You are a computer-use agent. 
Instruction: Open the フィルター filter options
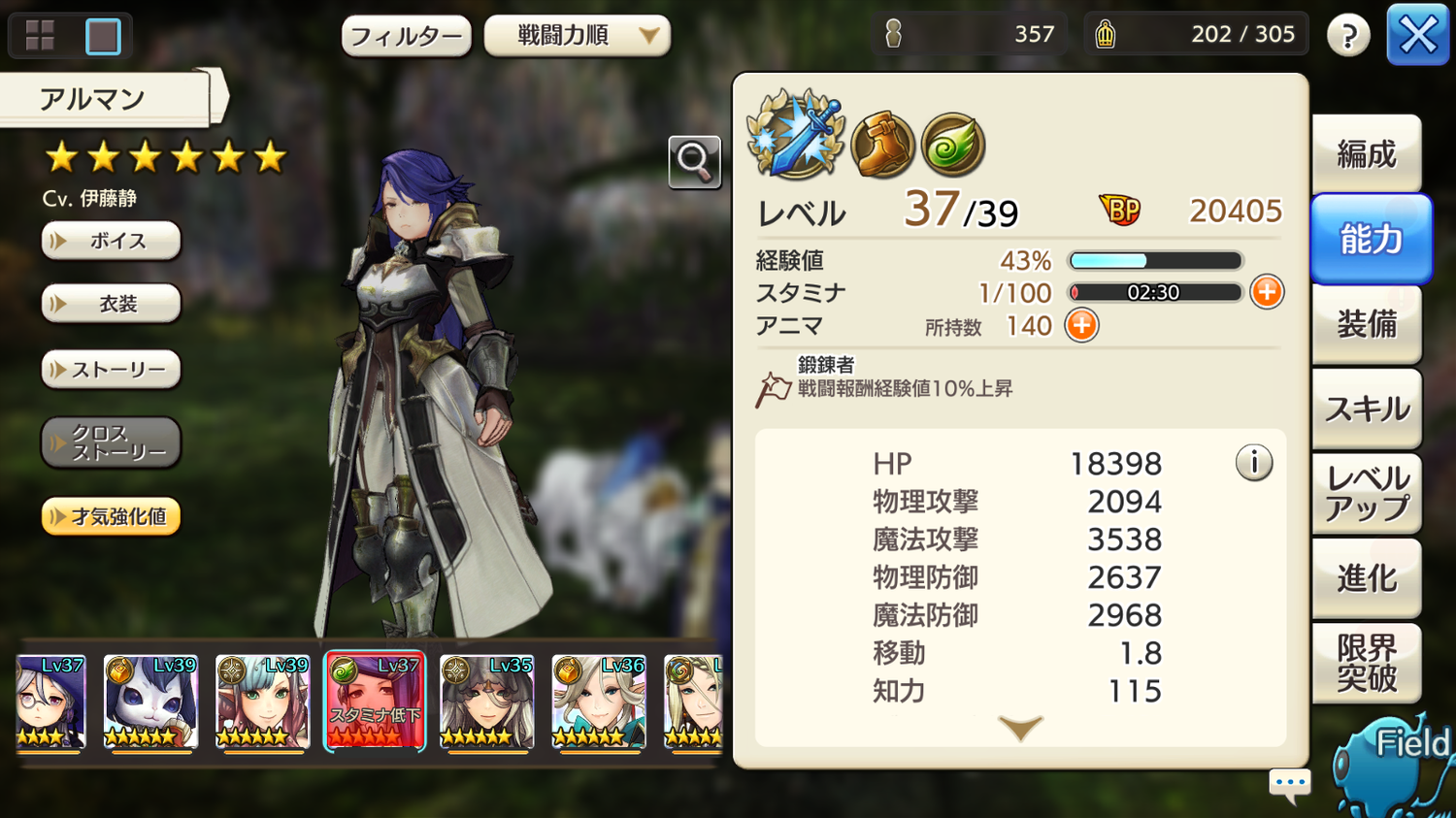pyautogui.click(x=406, y=37)
